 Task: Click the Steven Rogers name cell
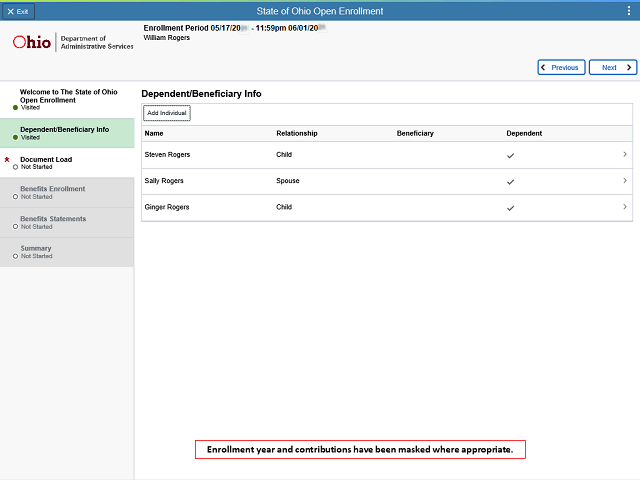click(x=167, y=155)
